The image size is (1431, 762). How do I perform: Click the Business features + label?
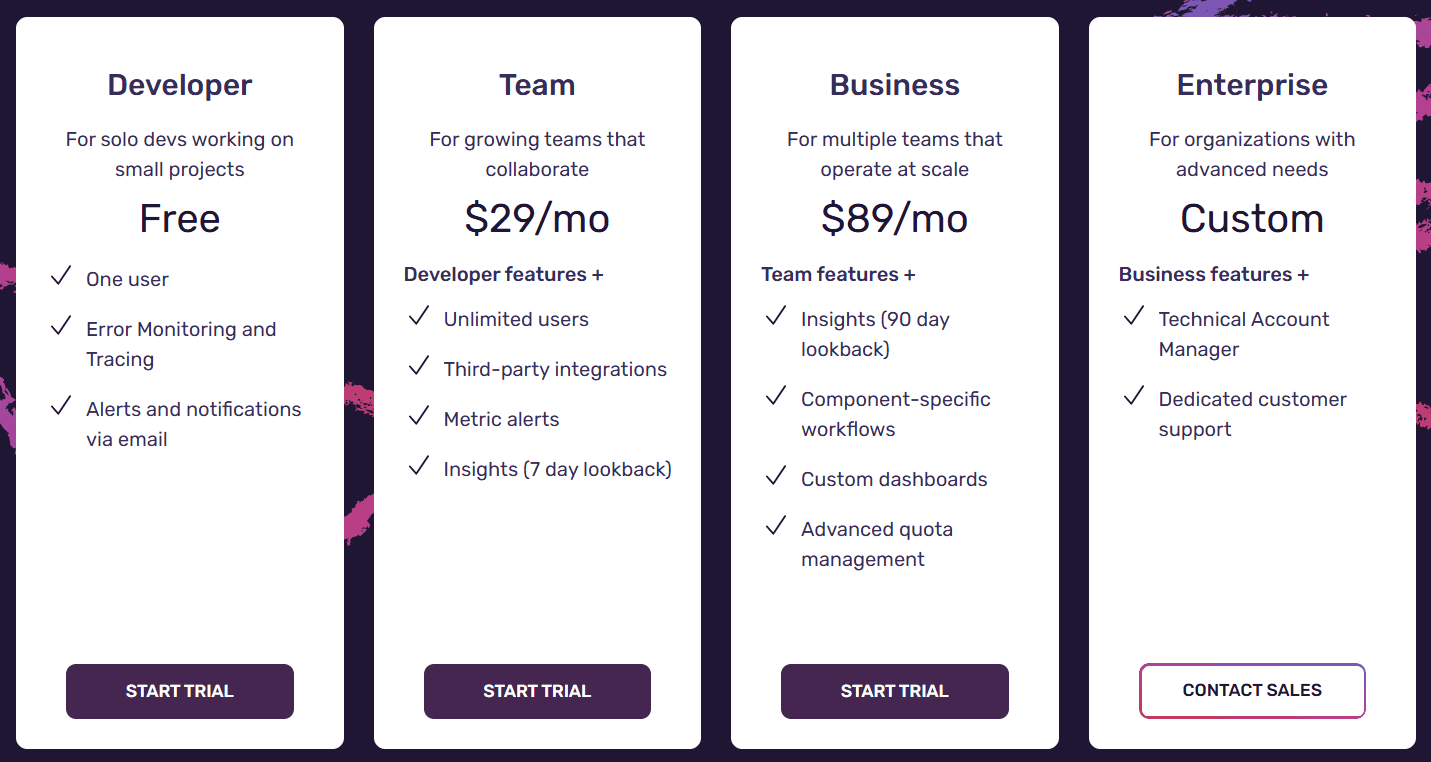click(x=1214, y=274)
